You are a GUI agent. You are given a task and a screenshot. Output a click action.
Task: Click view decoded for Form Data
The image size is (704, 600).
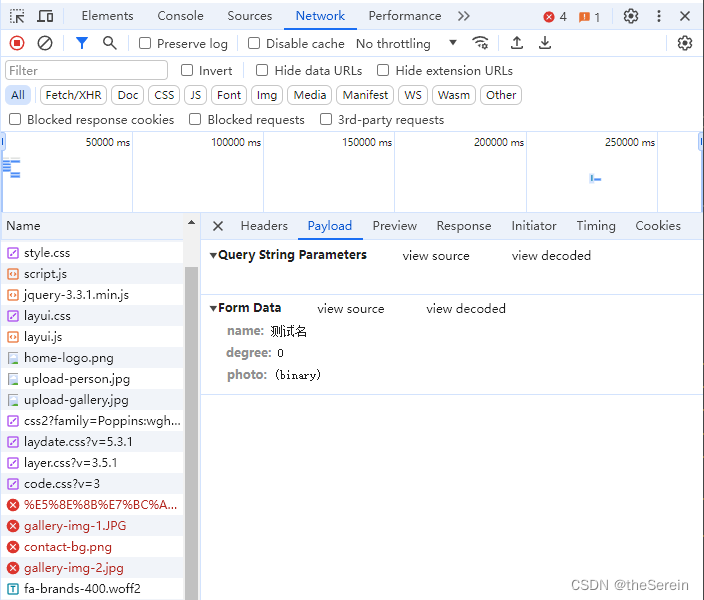click(466, 309)
